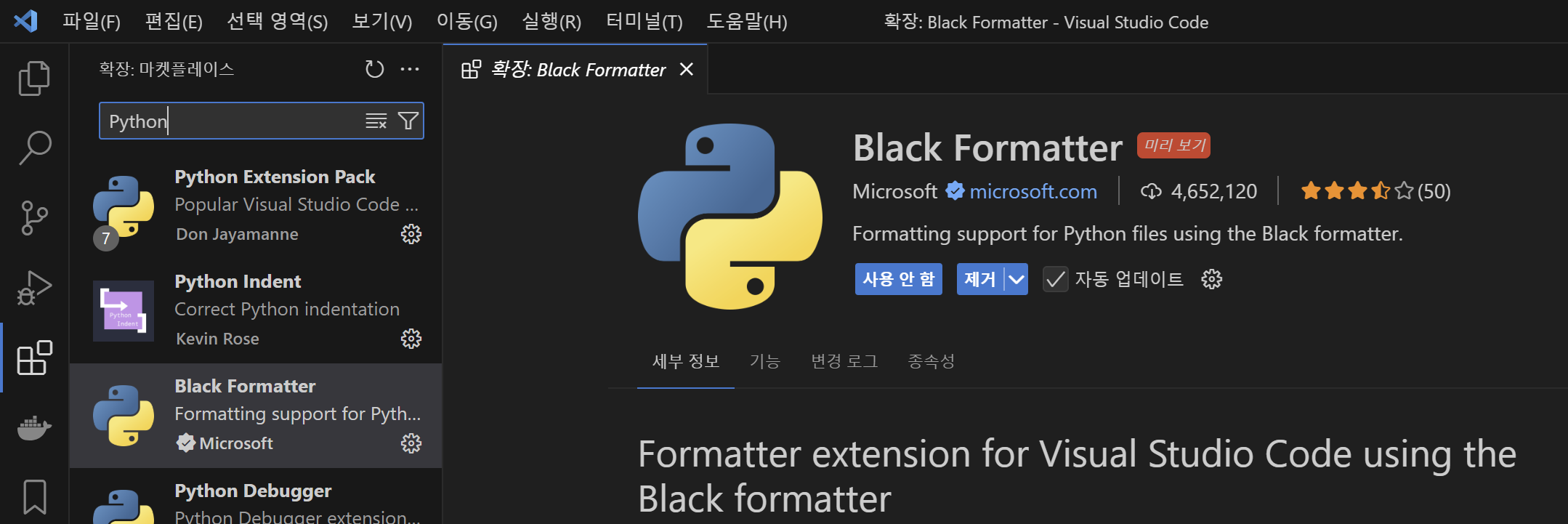Switch to the 변경 로그 changelog tab
This screenshot has width=1568, height=524.
(x=844, y=361)
